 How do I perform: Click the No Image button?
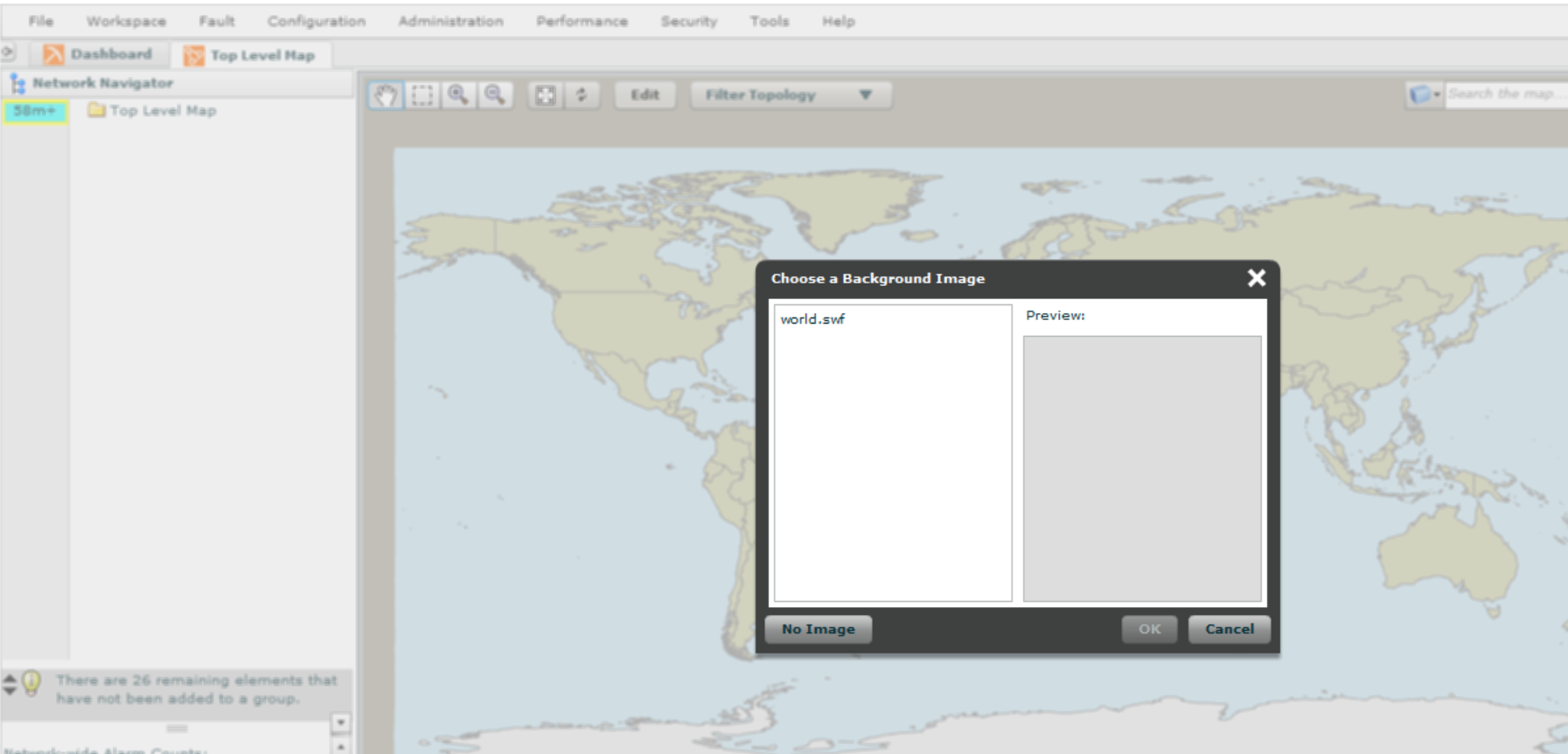(x=819, y=629)
